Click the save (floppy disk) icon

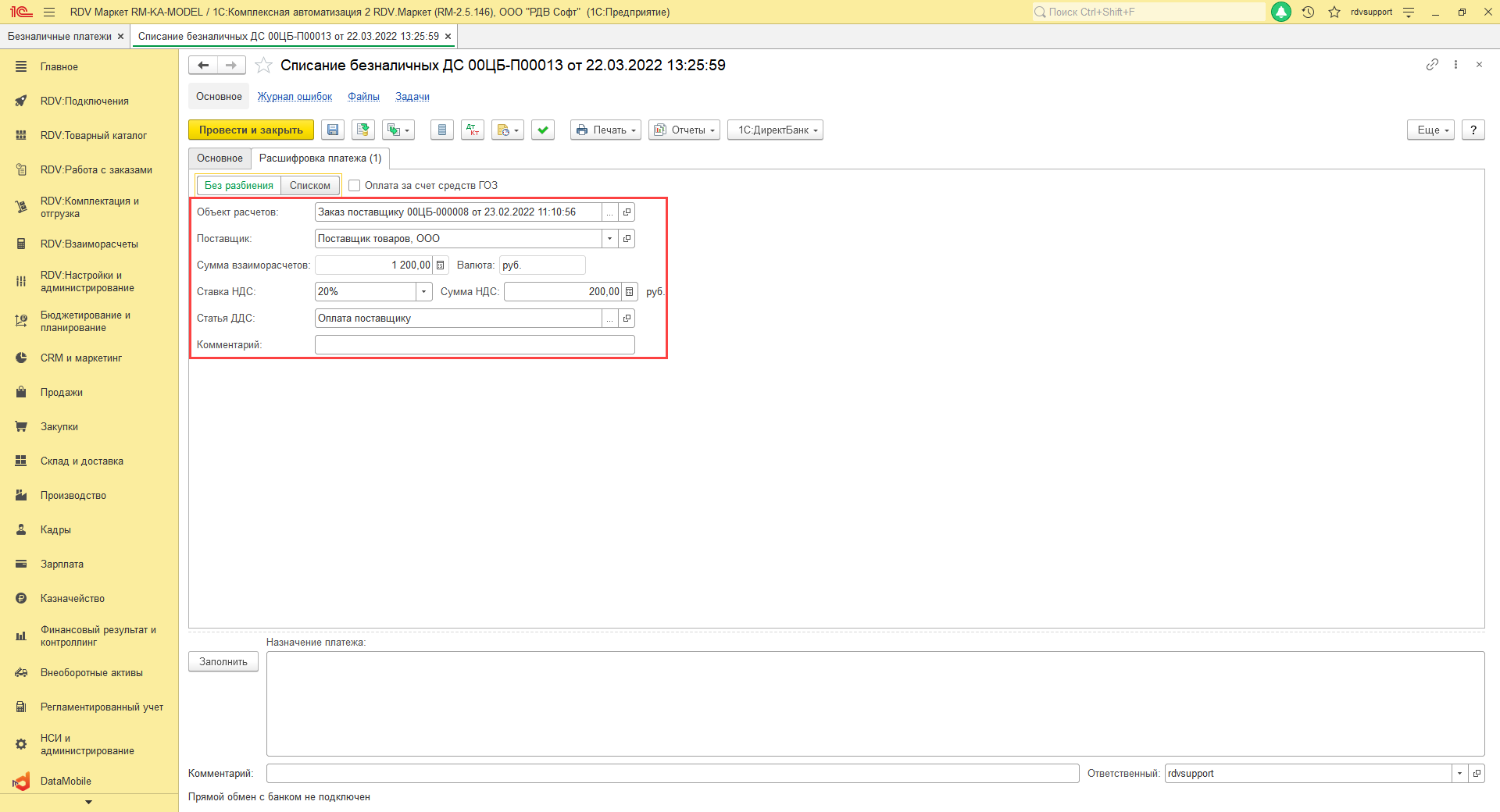333,130
